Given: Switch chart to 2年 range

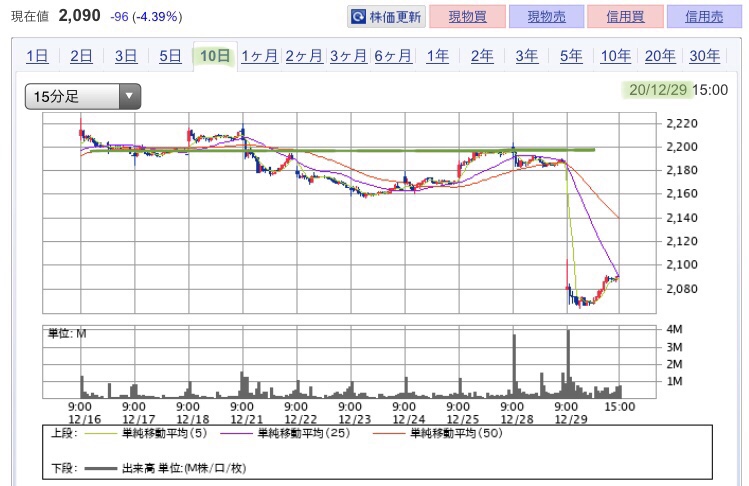Looking at the screenshot, I should pos(482,56).
